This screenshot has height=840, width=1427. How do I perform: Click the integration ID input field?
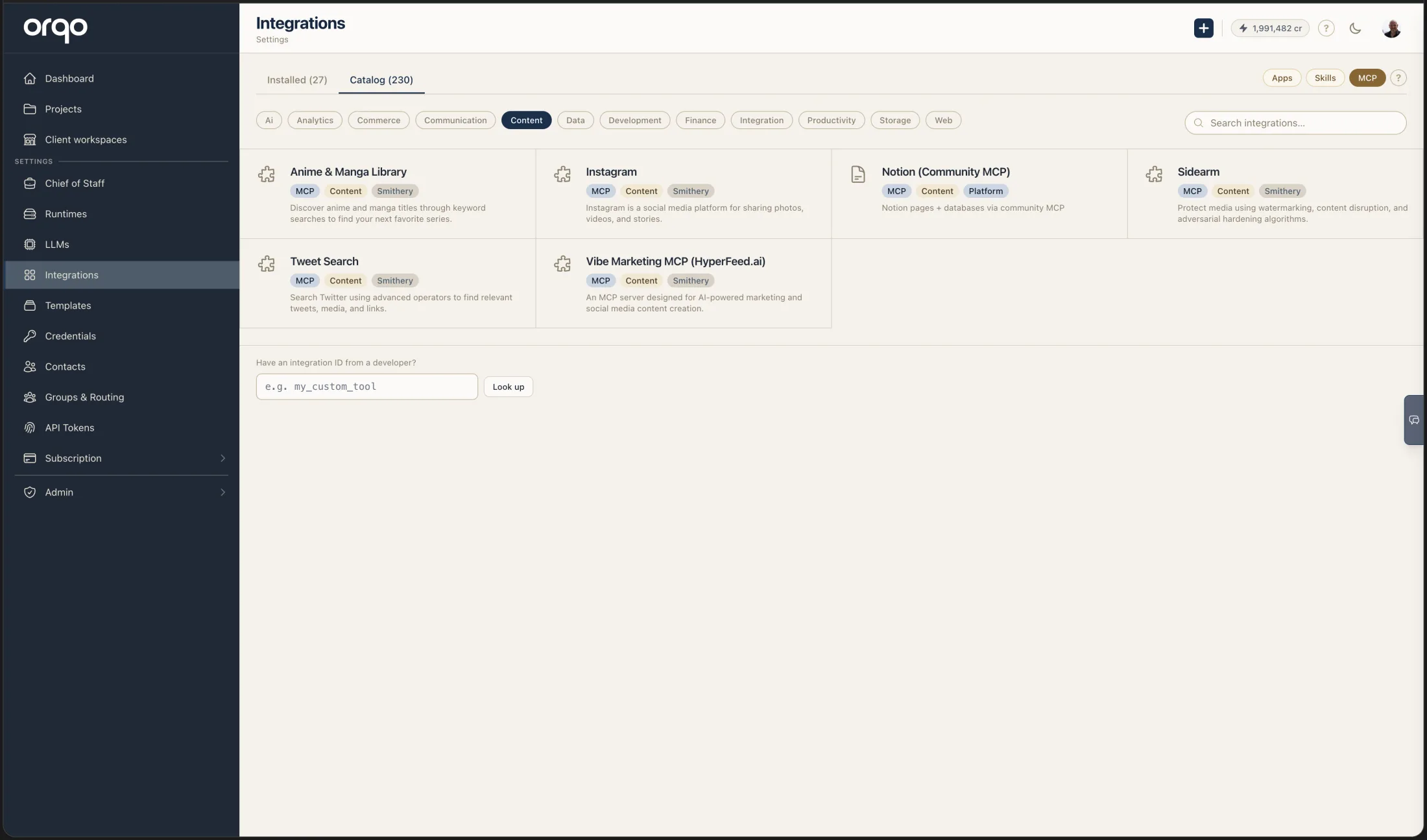(367, 387)
